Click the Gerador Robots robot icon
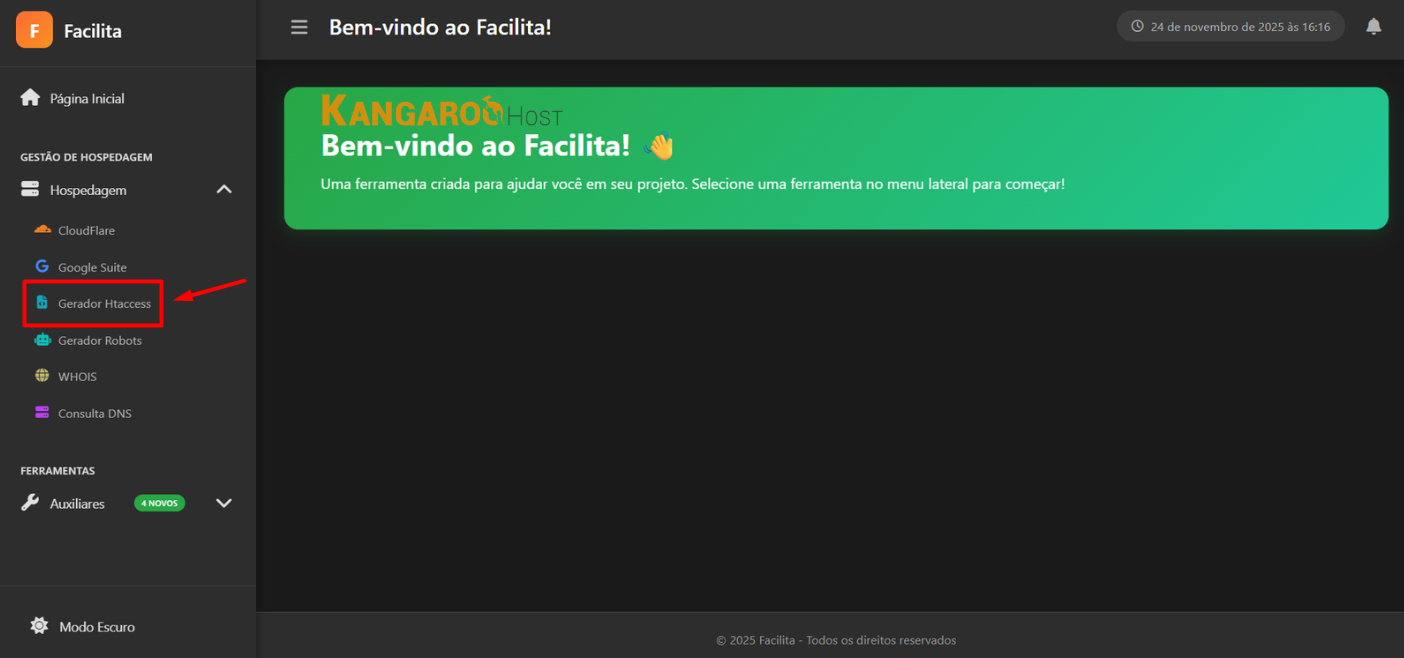This screenshot has width=1404, height=658. point(42,340)
